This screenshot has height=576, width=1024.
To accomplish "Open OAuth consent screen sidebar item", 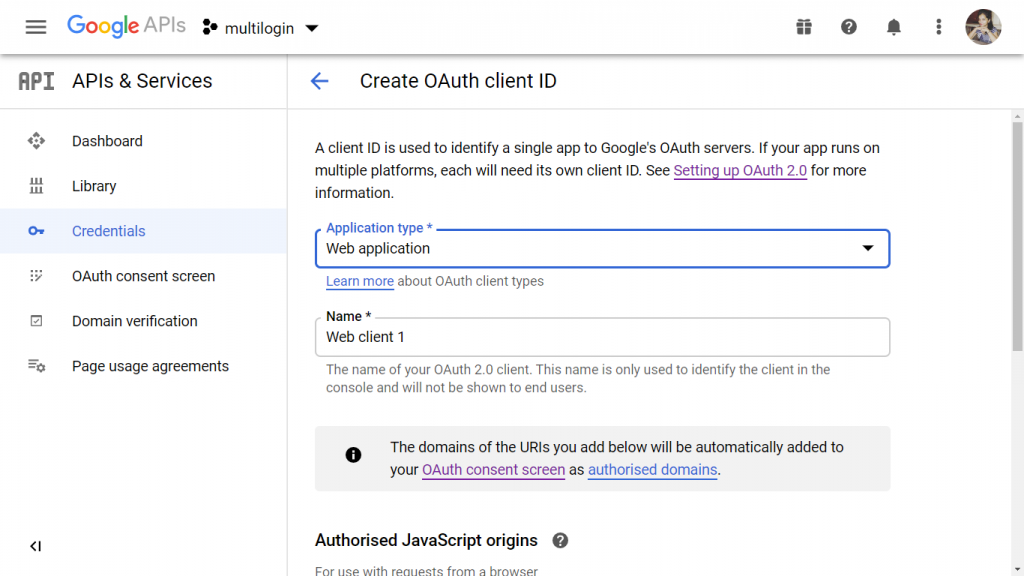I will click(x=143, y=276).
